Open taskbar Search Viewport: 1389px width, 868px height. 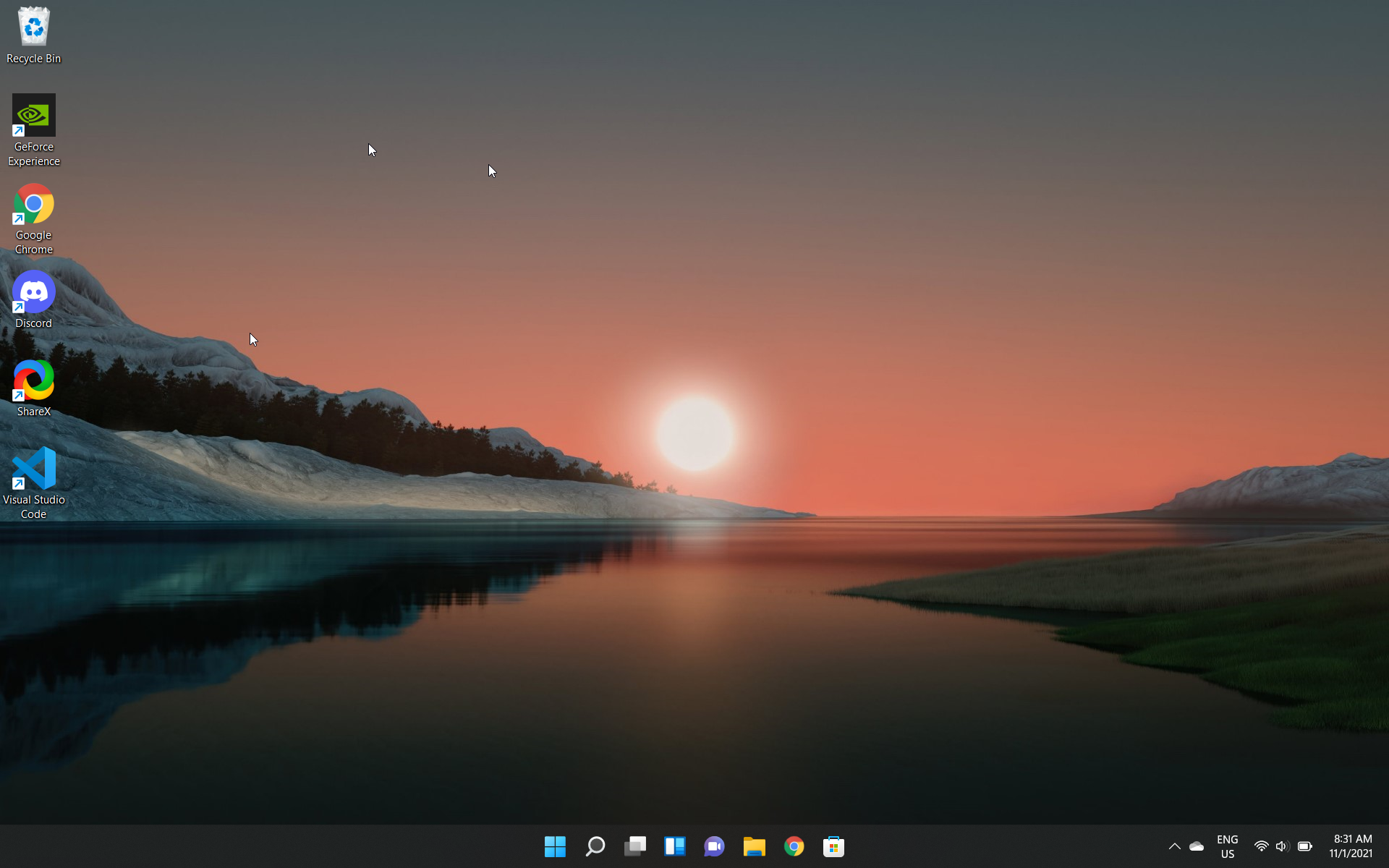tap(595, 846)
